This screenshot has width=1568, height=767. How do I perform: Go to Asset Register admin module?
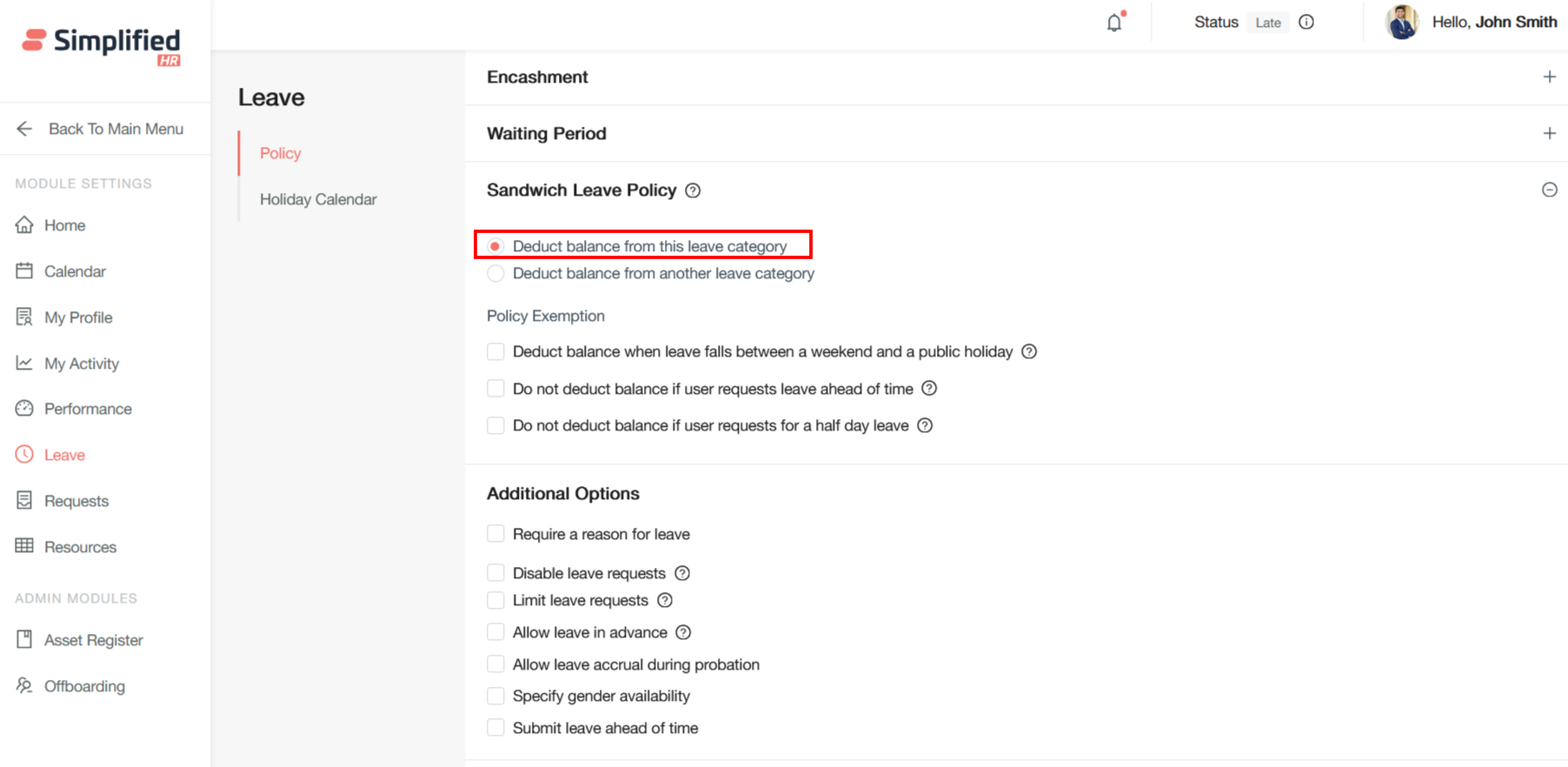click(x=93, y=640)
